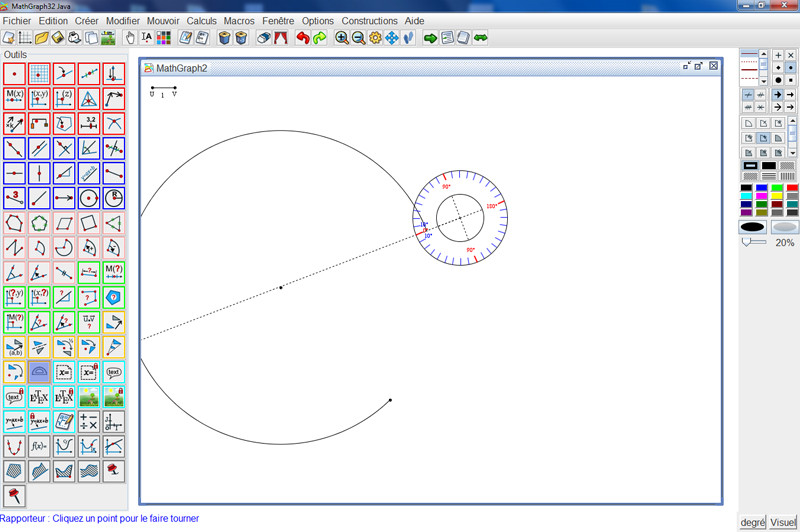Select the (x,y) coordinates point tool
The image size is (800, 532).
pos(39,98)
